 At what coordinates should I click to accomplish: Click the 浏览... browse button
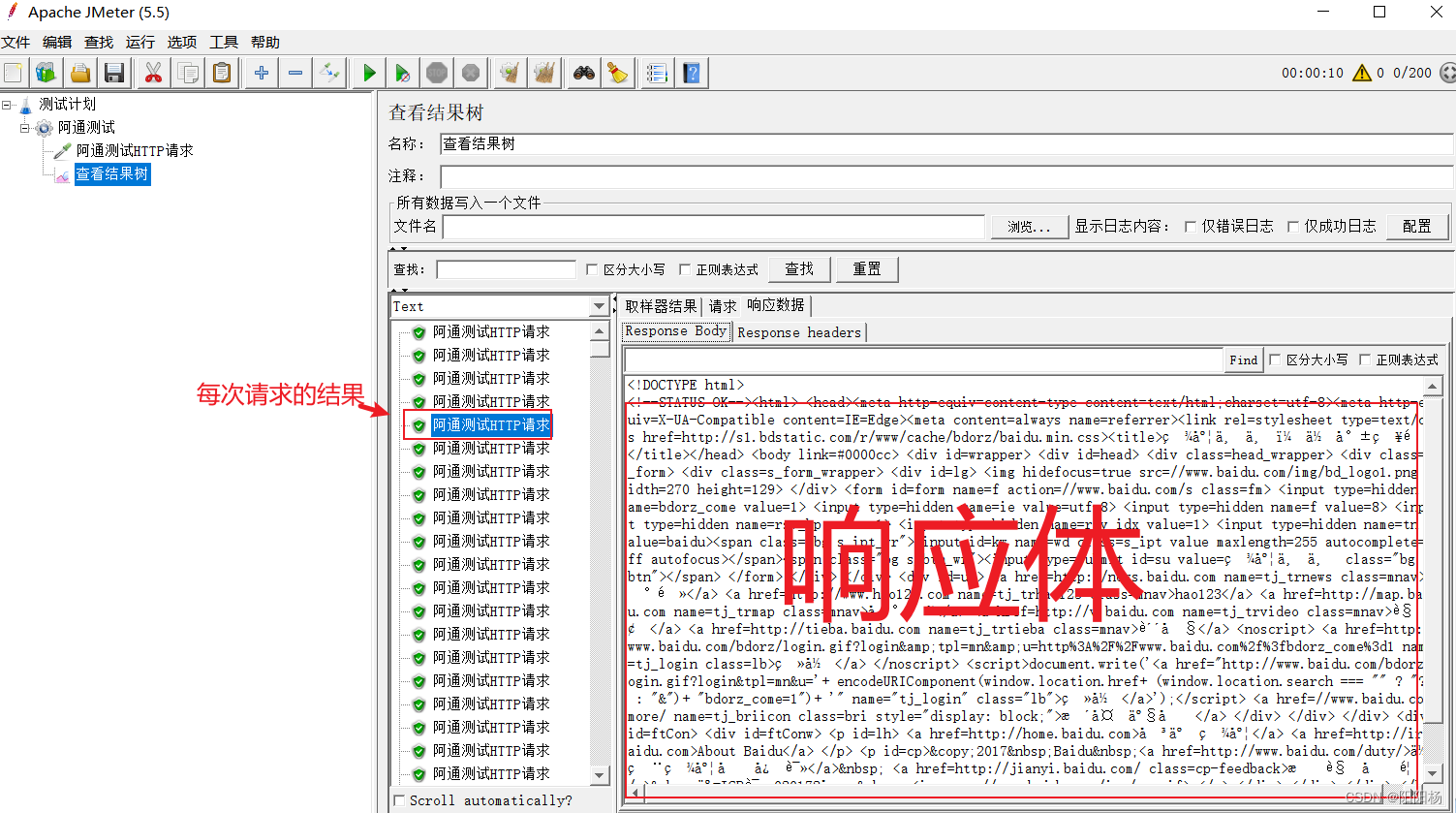click(x=1028, y=227)
